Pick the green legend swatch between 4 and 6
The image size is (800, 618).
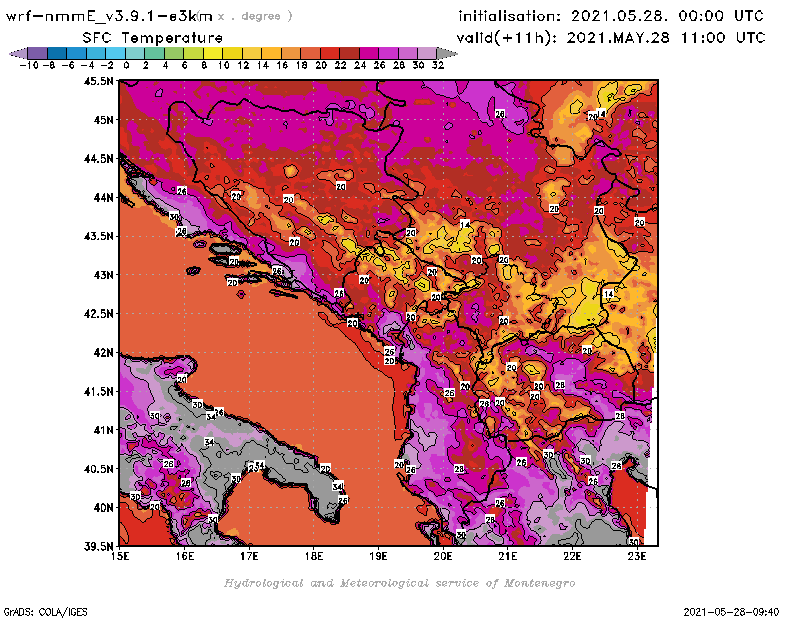tap(174, 53)
